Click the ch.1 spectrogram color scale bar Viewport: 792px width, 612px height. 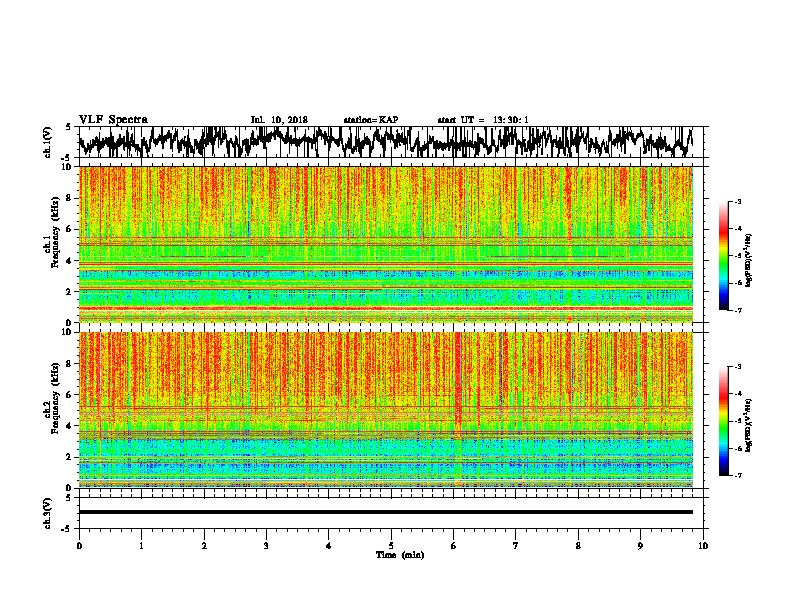[724, 256]
